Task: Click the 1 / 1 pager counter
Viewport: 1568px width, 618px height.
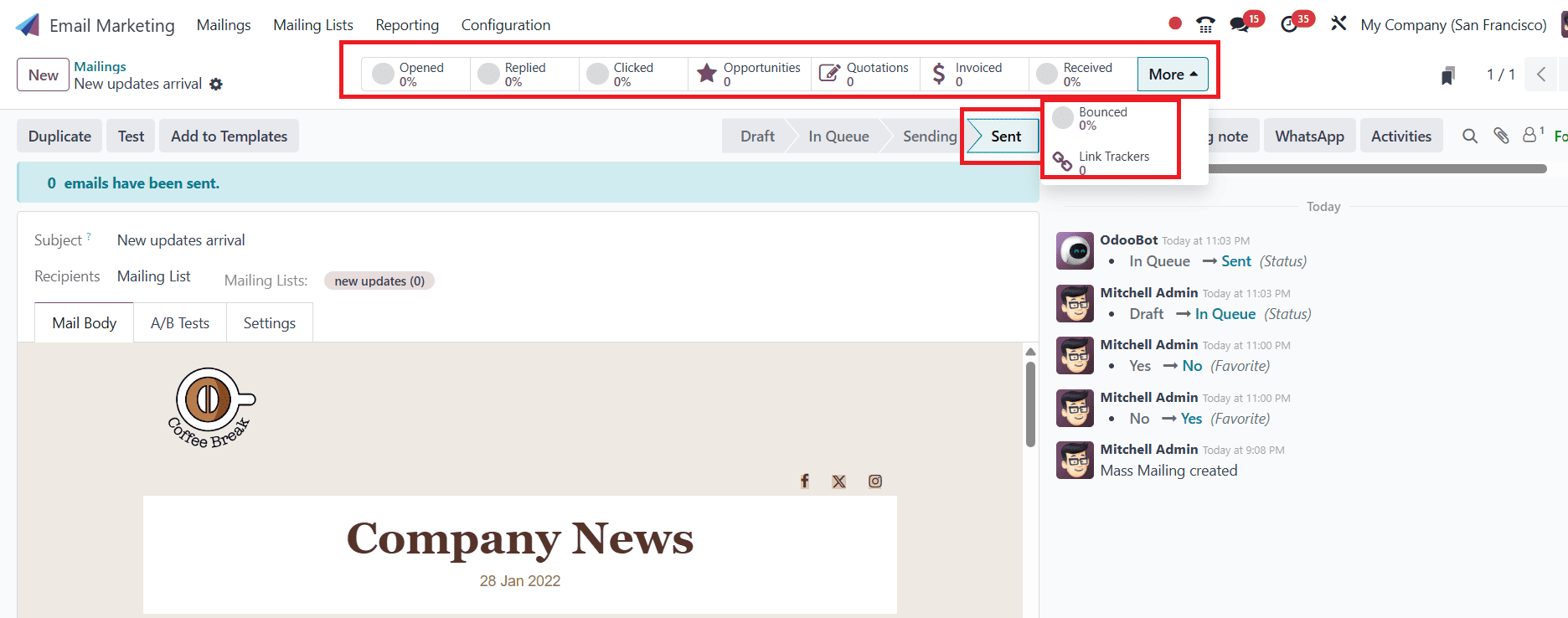Action: click(x=1500, y=75)
